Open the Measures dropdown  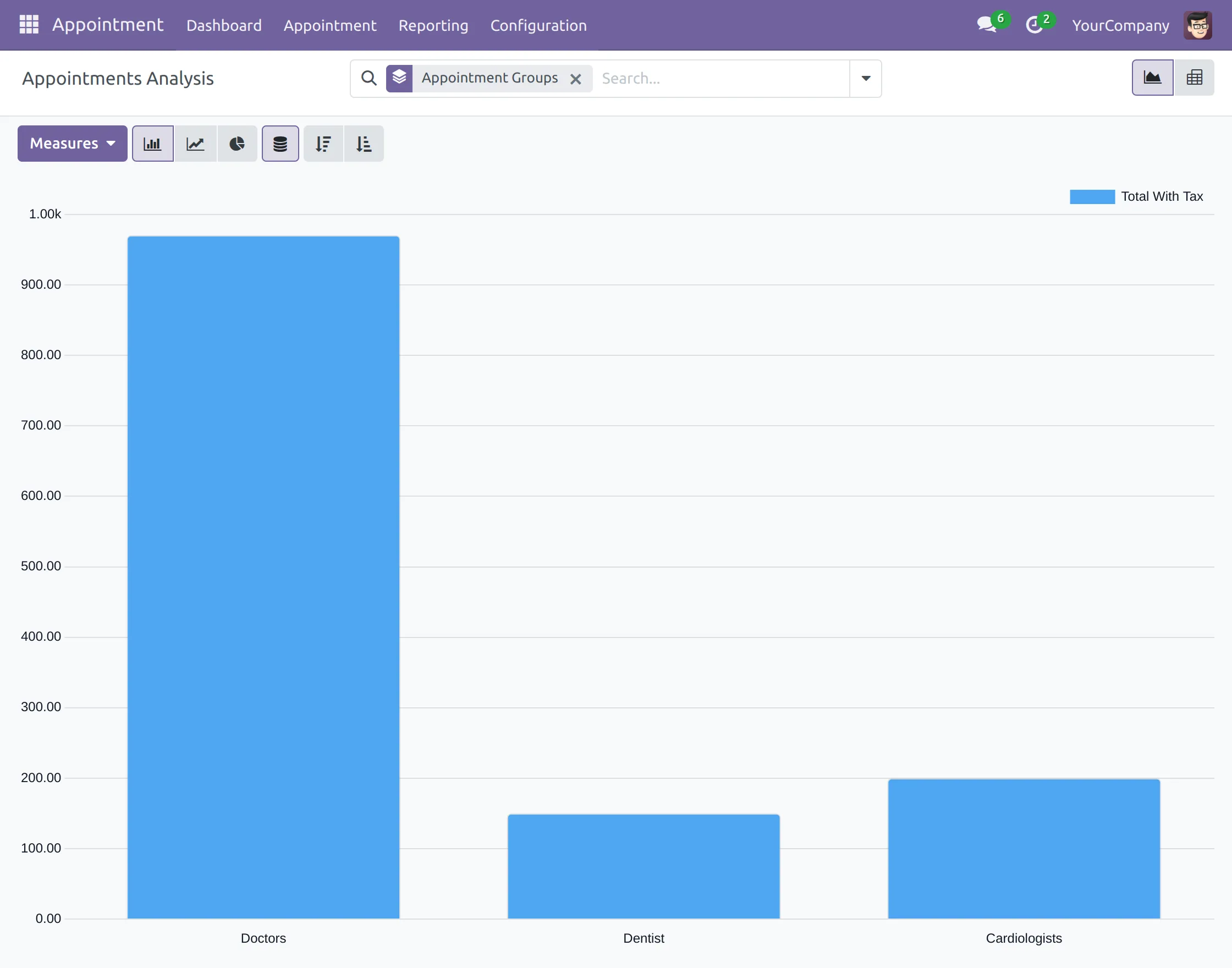pyautogui.click(x=73, y=144)
